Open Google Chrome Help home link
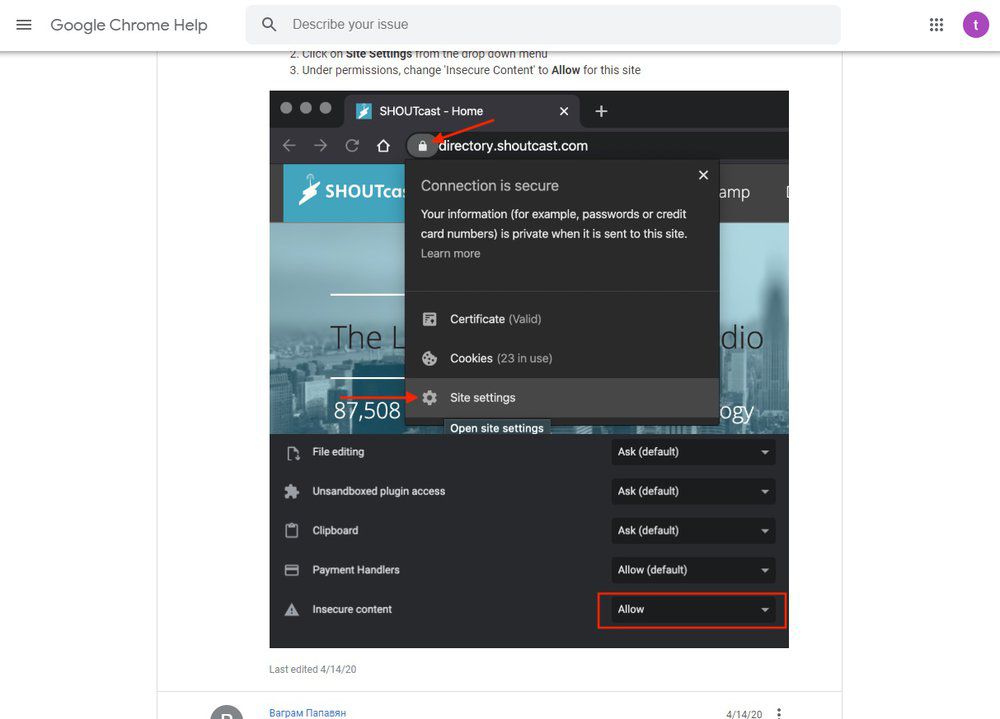This screenshot has width=1000, height=719. pos(129,25)
